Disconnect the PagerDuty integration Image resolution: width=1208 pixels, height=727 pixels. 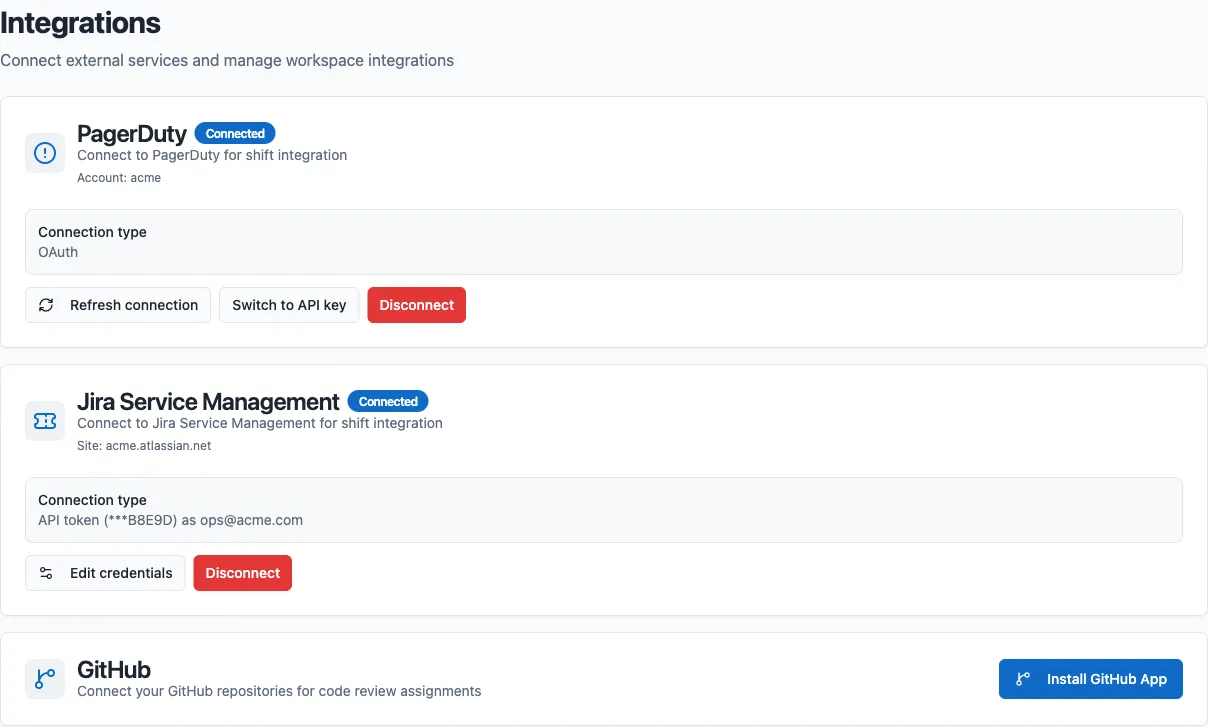point(417,305)
